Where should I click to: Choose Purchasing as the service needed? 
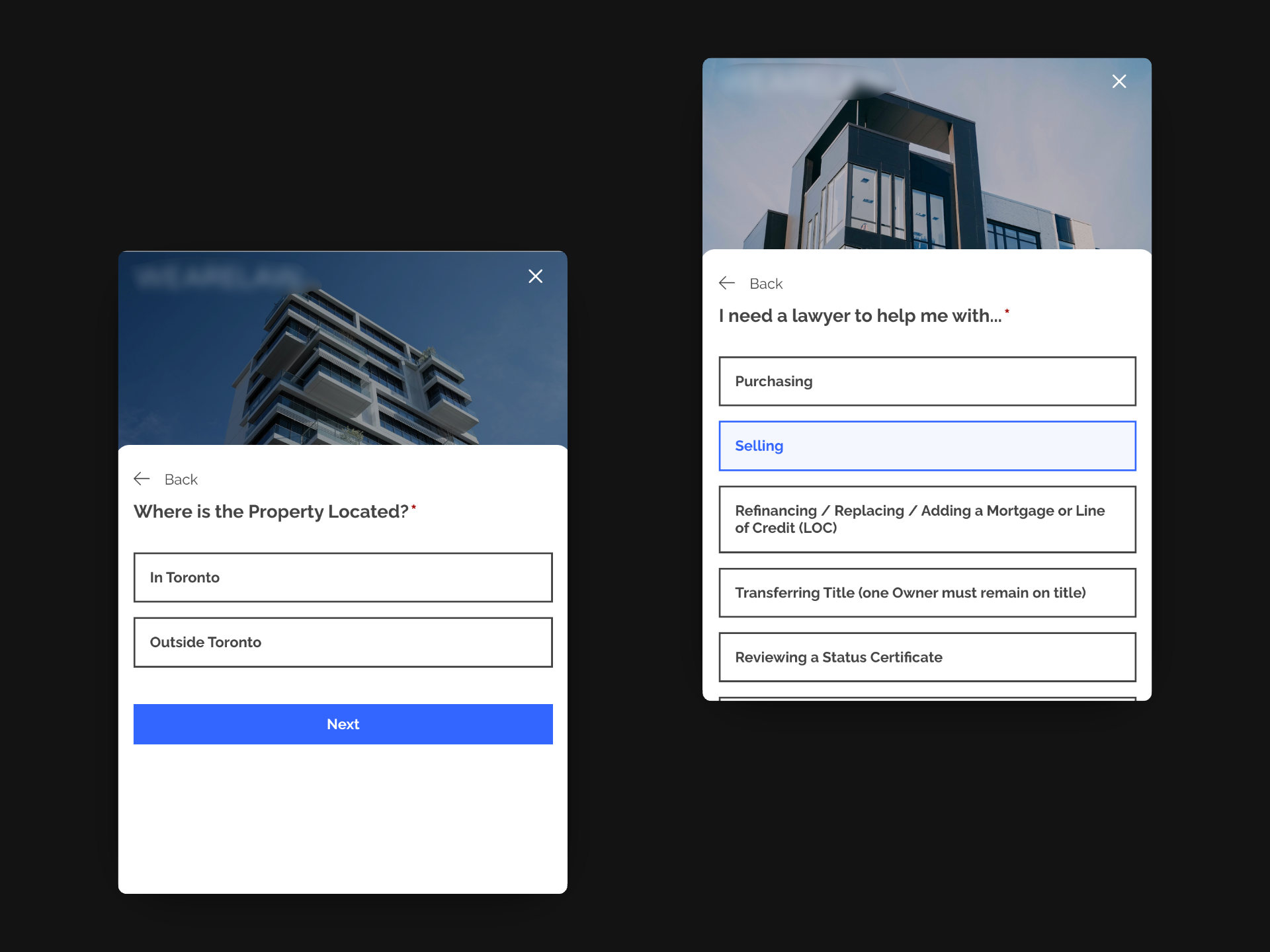tap(926, 381)
